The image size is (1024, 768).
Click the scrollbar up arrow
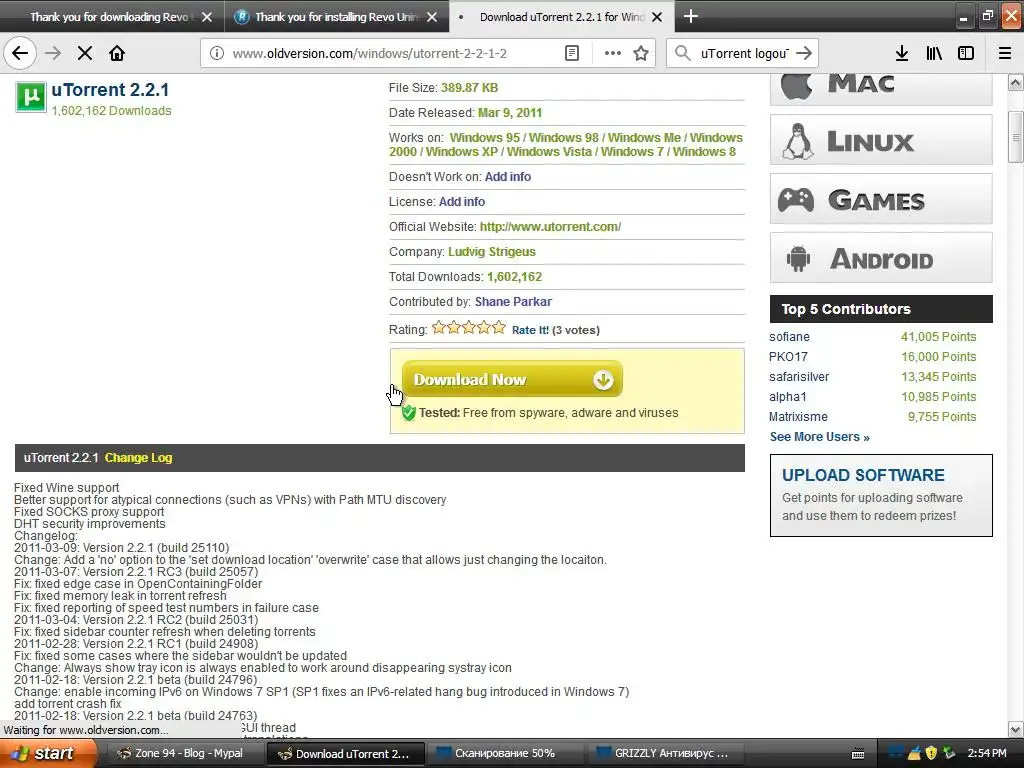(1015, 83)
